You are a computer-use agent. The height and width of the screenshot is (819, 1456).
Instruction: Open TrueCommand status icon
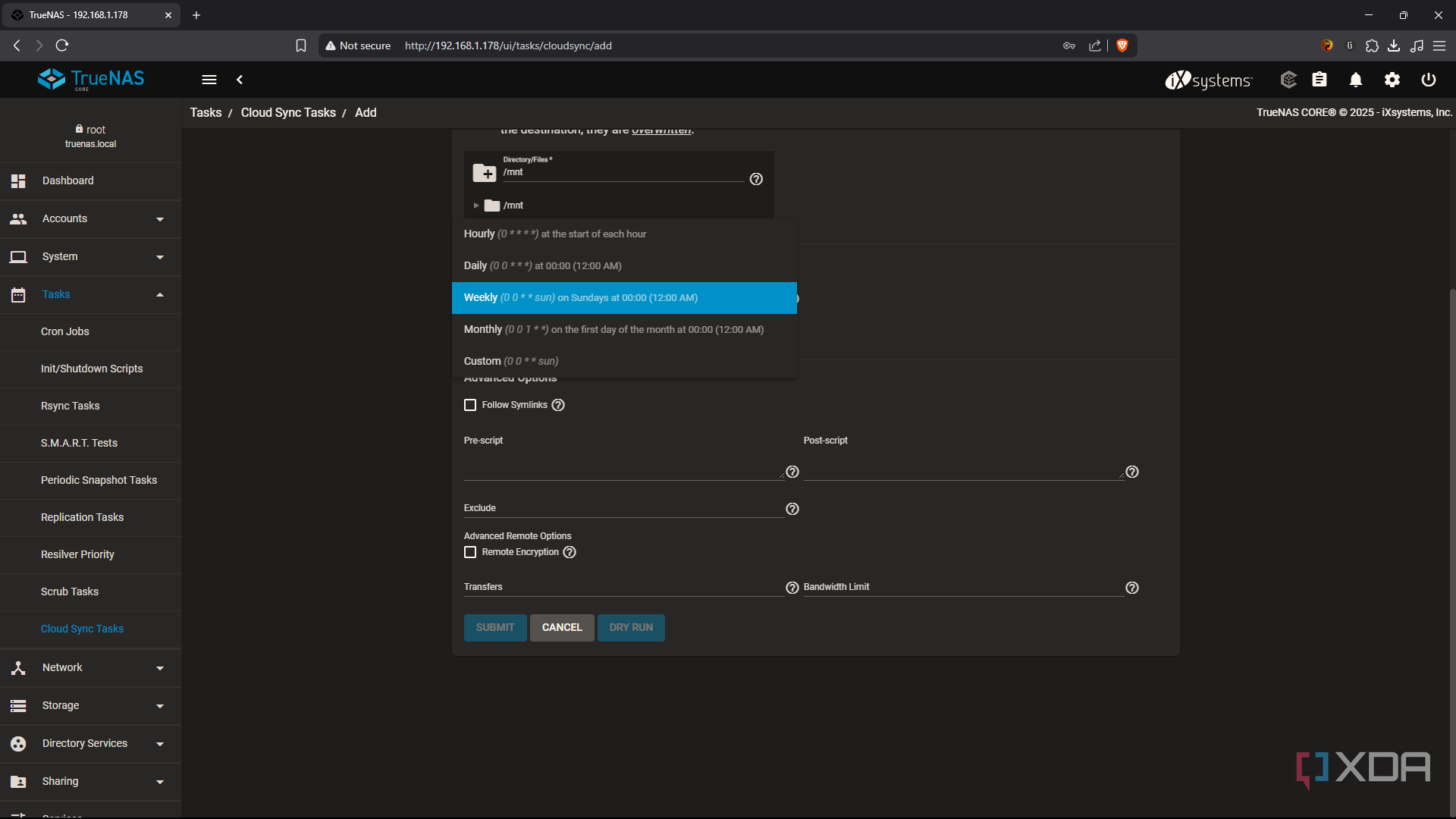coord(1288,80)
